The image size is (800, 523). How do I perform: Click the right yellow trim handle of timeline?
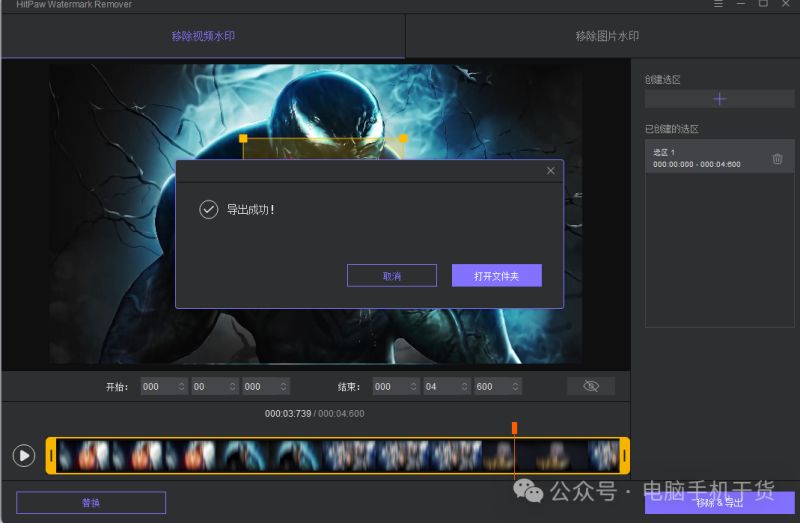624,456
